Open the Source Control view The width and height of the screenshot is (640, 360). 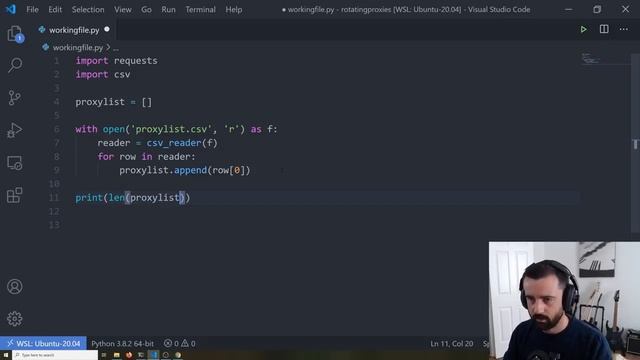tap(14, 98)
